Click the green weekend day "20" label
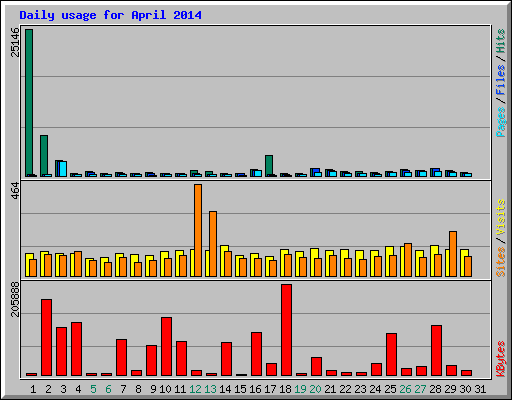 coord(315,389)
